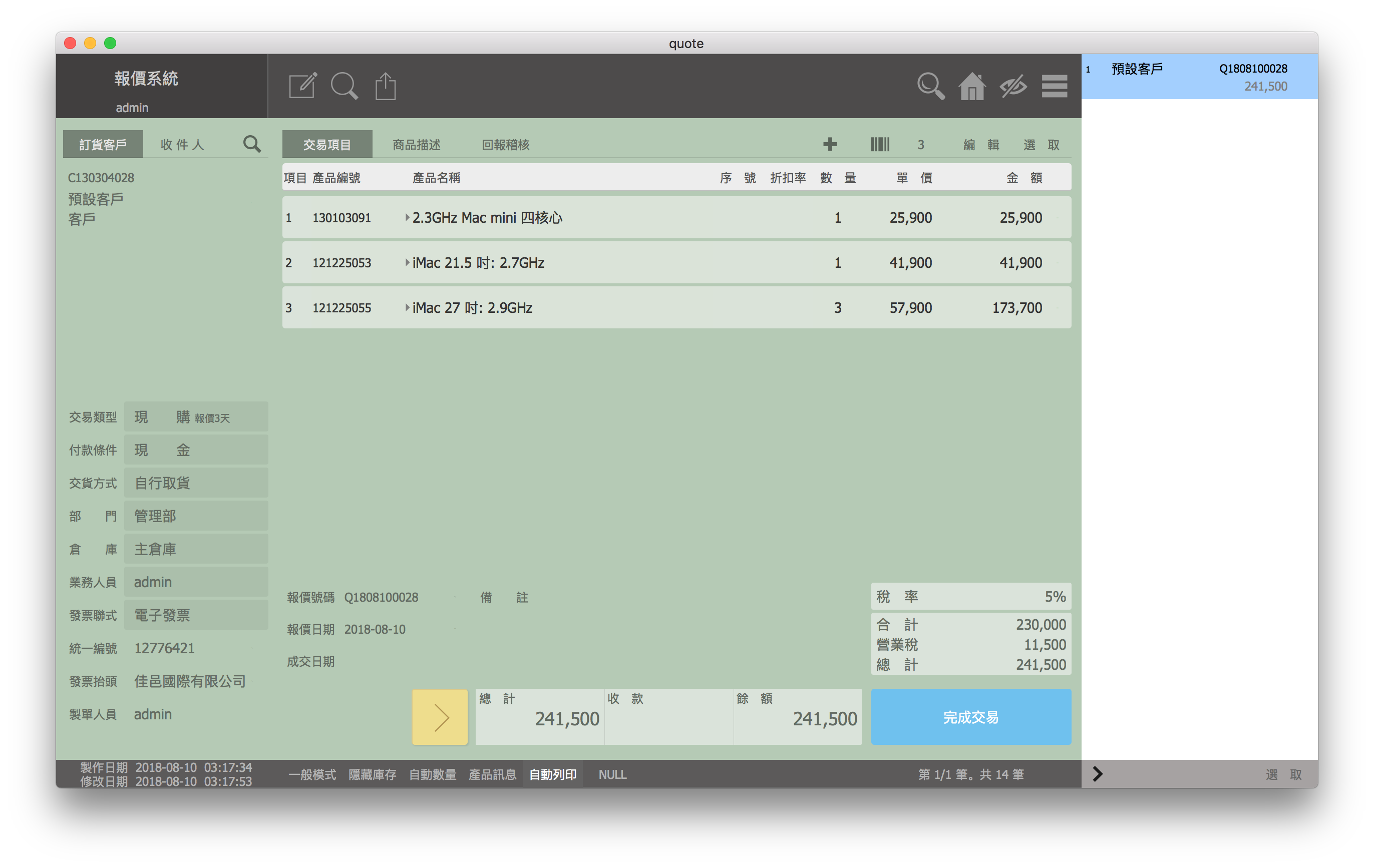This screenshot has width=1374, height=868.
Task: Switch to the 商品描述 tab
Action: (x=416, y=144)
